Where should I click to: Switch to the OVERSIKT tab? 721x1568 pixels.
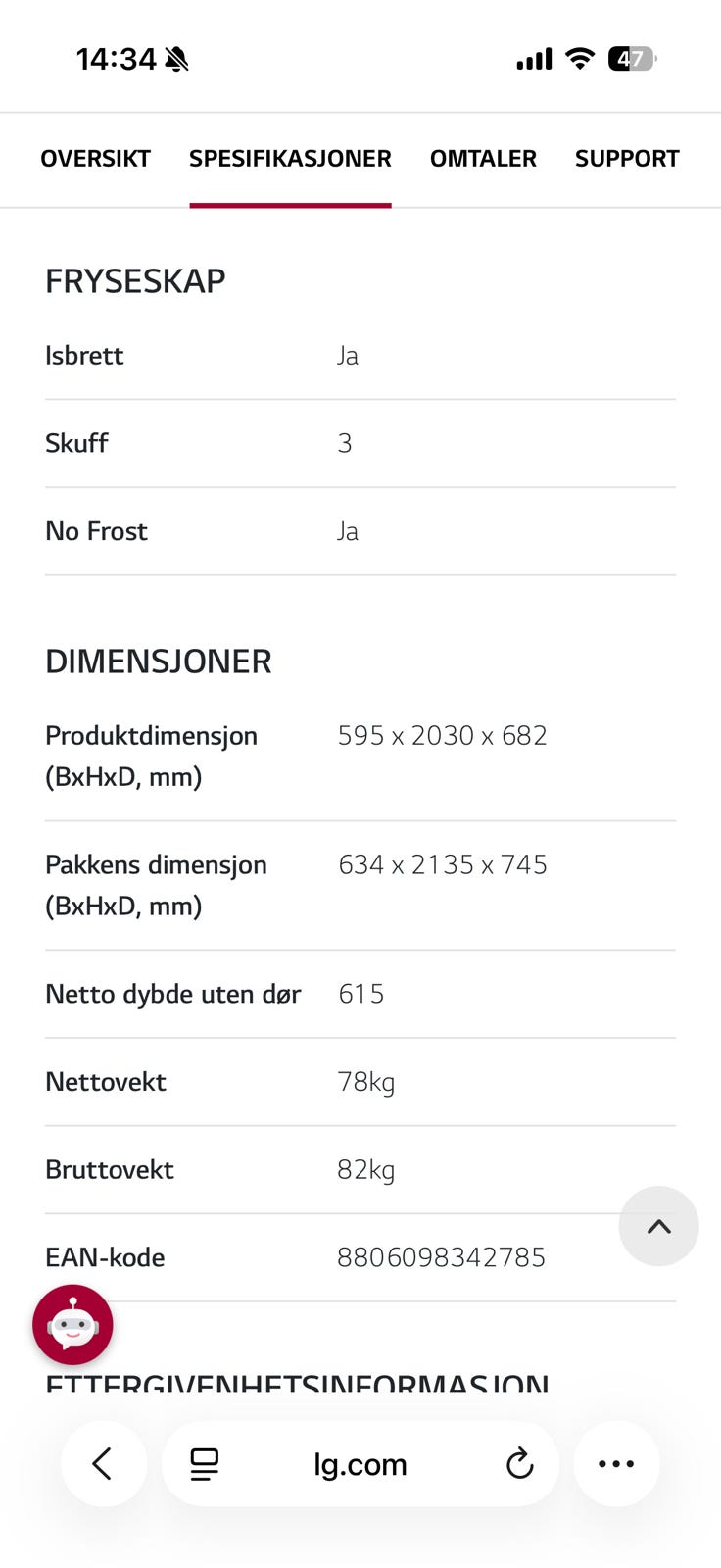[x=95, y=159]
